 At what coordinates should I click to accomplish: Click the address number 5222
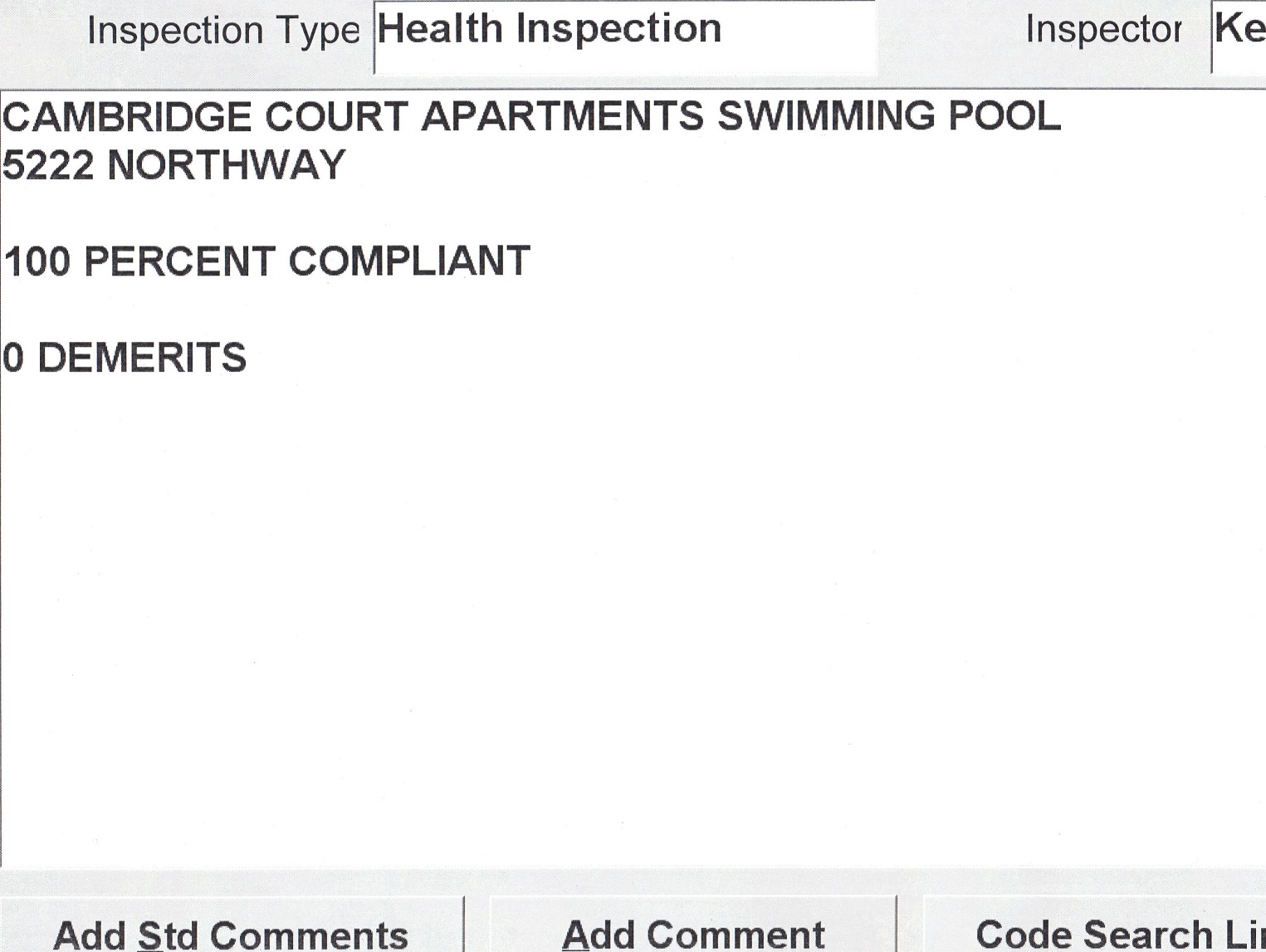(48, 165)
